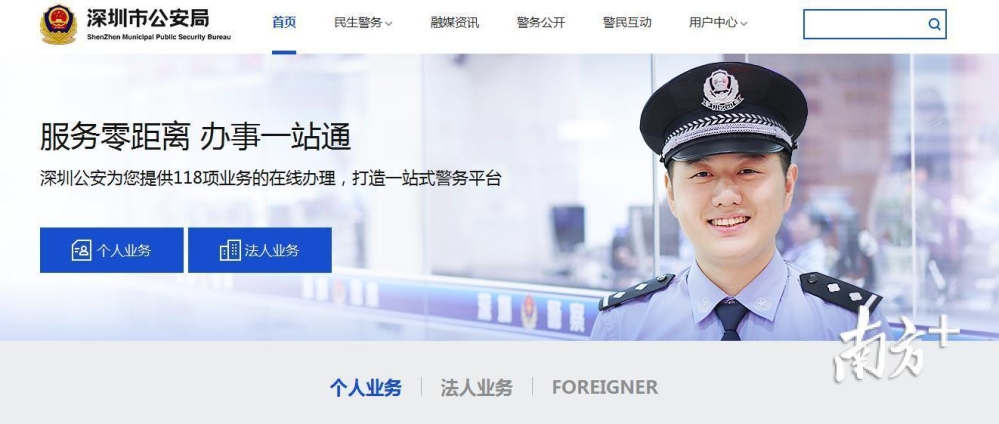This screenshot has height=424, width=999.
Task: Open the 首页 navigation tab
Action: (284, 22)
